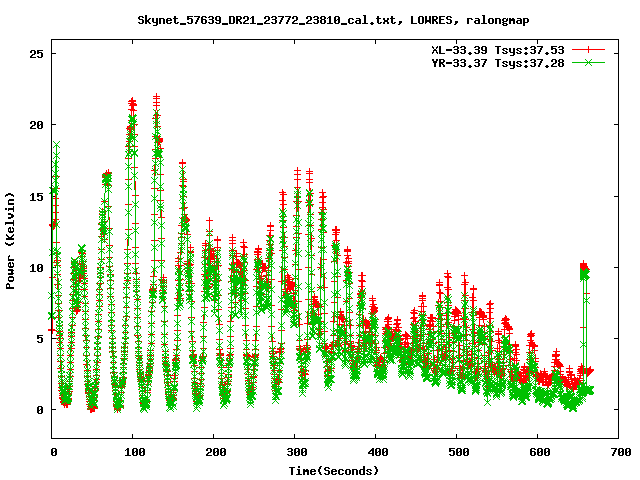Click the y-axis tick label 15
This screenshot has height=480, width=640.
click(x=36, y=197)
